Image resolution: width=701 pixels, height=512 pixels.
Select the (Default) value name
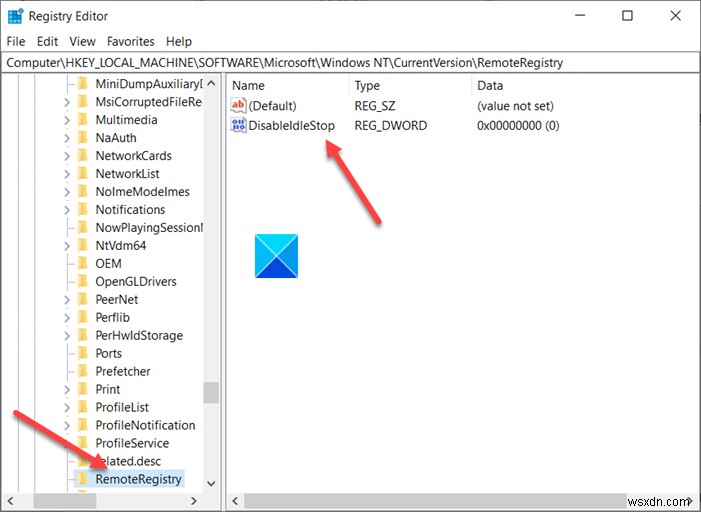272,106
